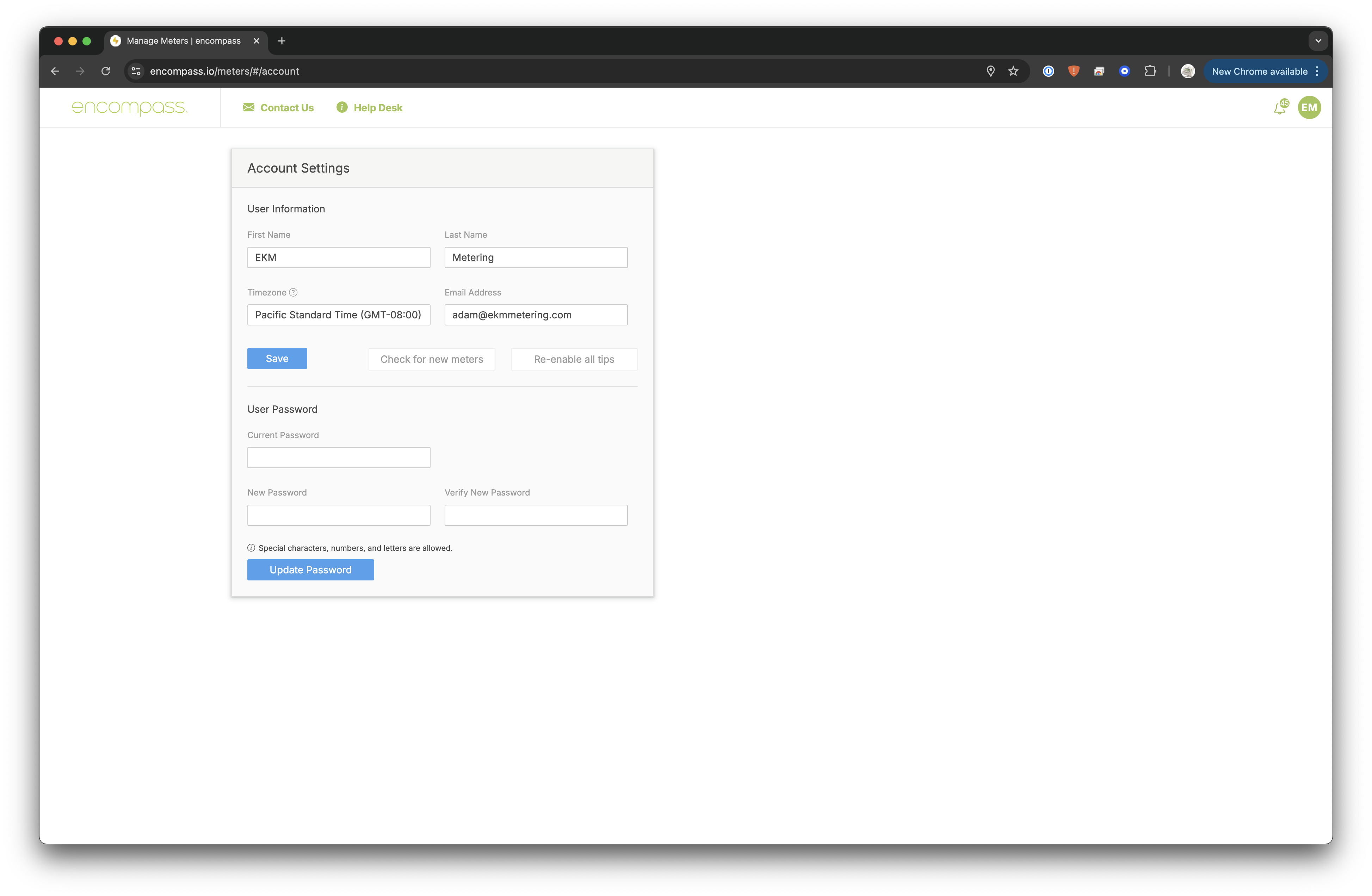Focus the Current Password field
This screenshot has height=896, width=1372.
[x=338, y=458]
